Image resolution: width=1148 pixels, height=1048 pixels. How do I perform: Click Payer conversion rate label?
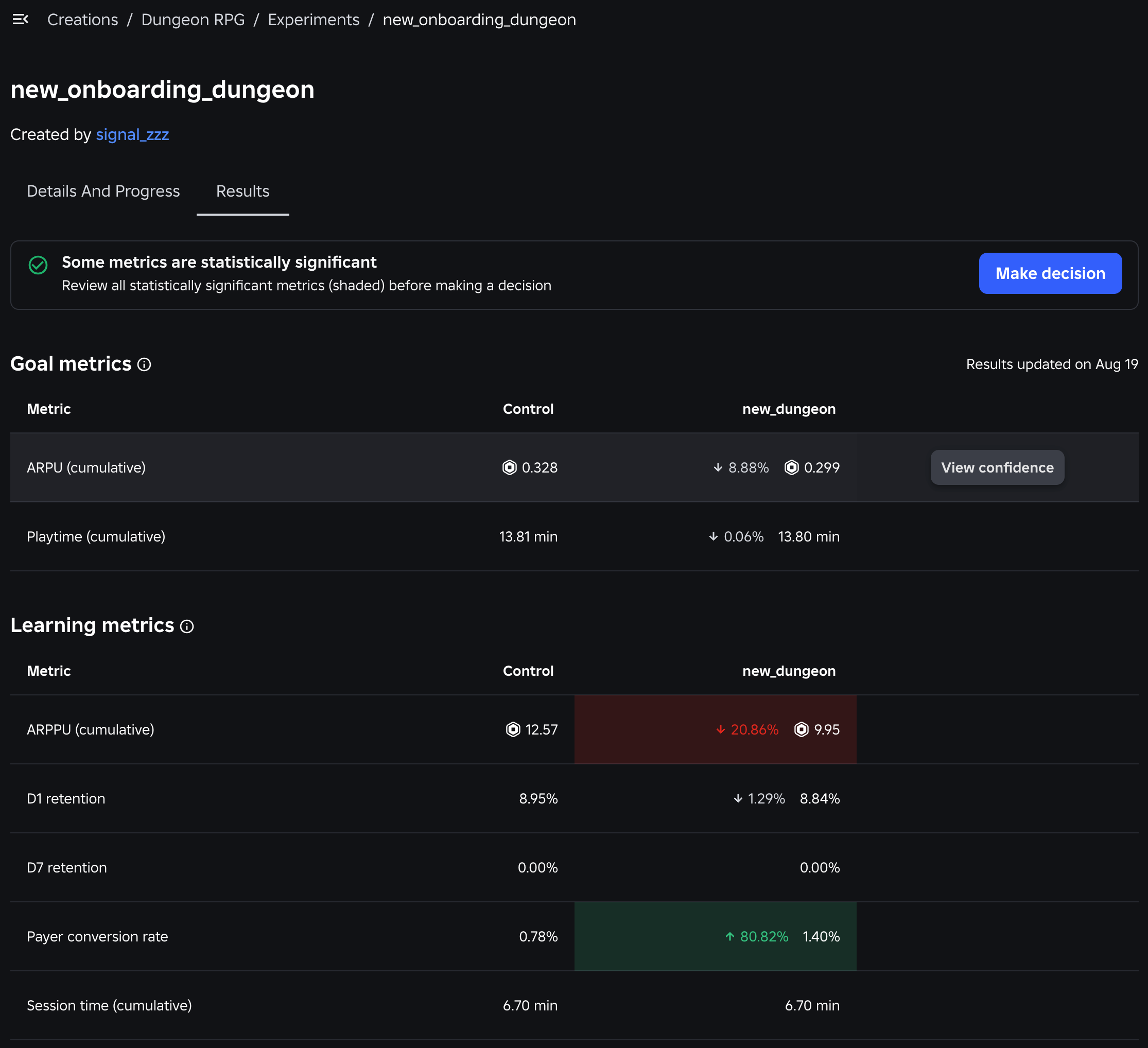point(97,936)
